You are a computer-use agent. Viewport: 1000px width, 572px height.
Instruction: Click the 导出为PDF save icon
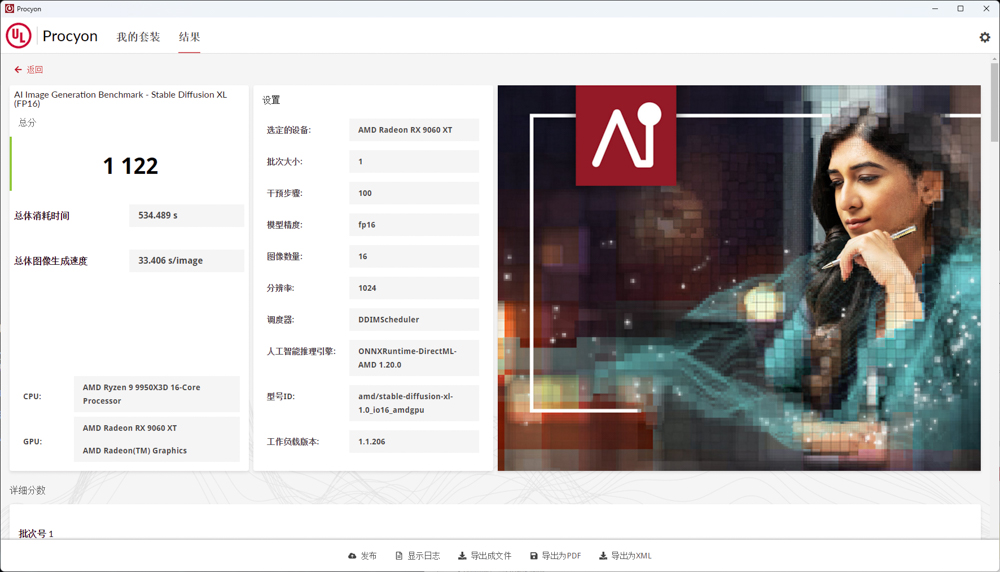coord(534,556)
